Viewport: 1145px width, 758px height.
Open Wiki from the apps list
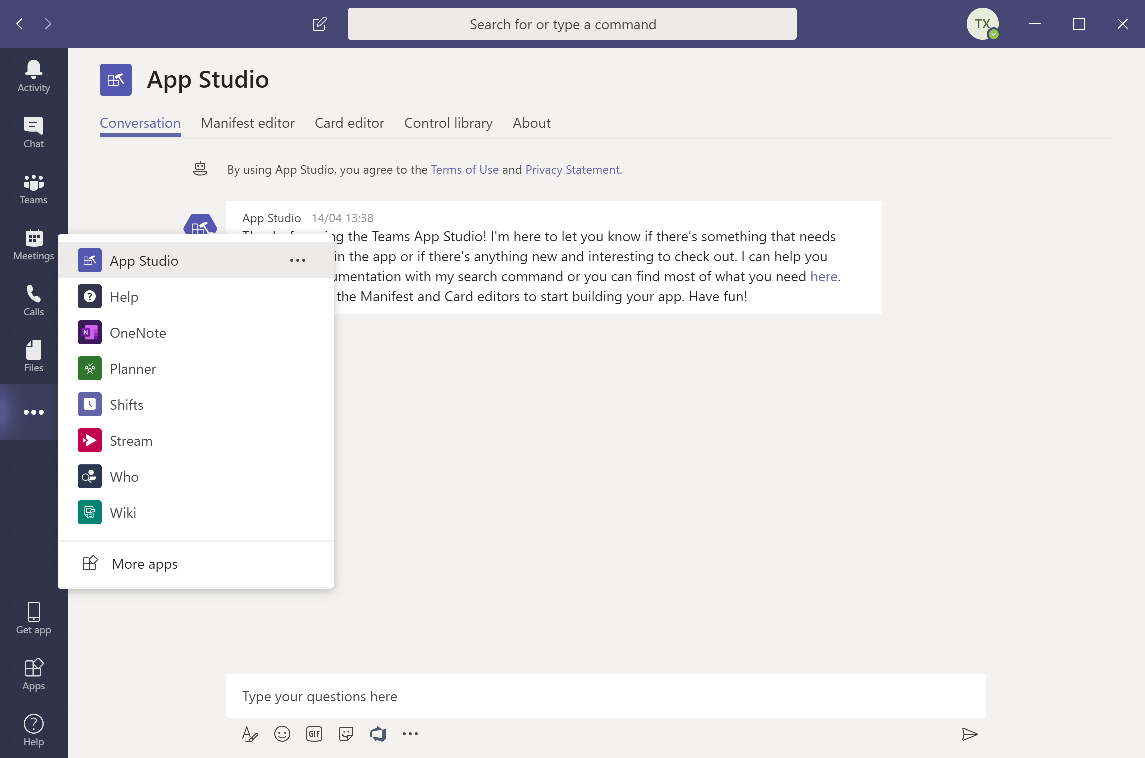click(x=196, y=513)
